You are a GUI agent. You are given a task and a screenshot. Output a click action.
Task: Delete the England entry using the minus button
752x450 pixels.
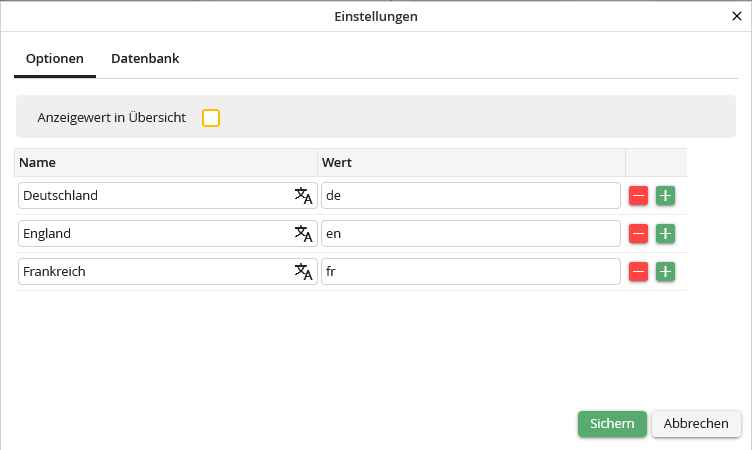(x=638, y=234)
